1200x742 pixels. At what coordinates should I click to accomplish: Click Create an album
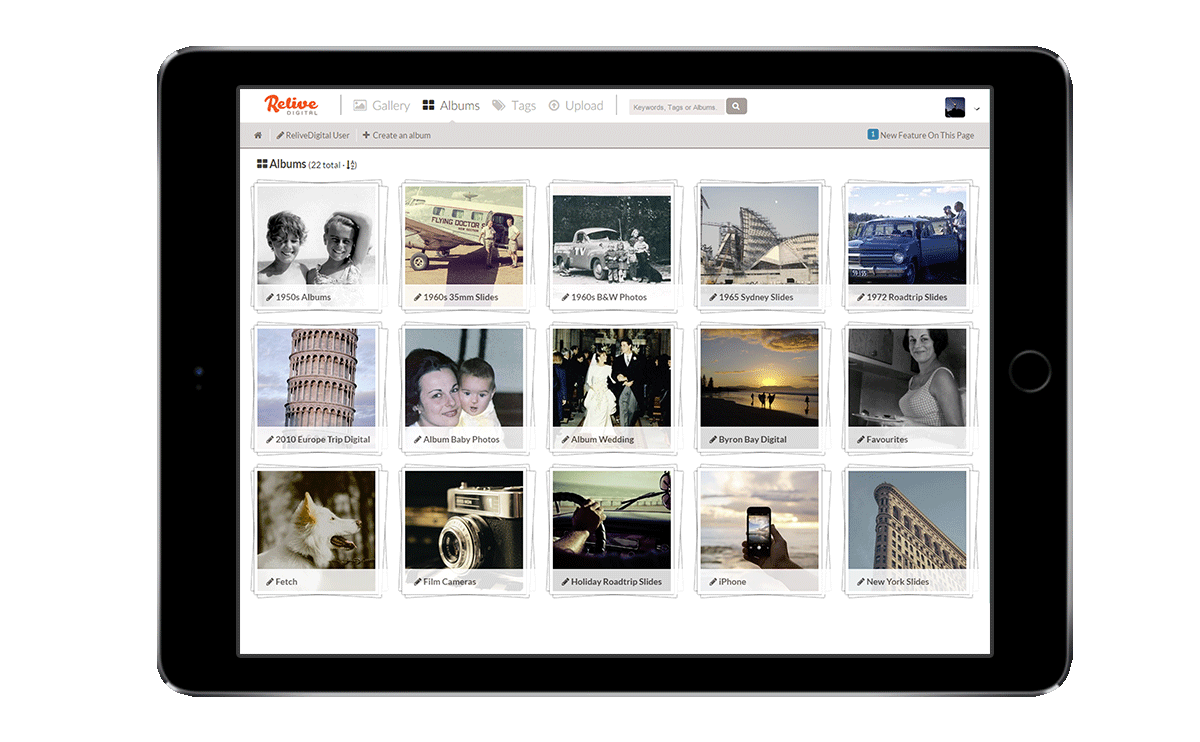397,134
